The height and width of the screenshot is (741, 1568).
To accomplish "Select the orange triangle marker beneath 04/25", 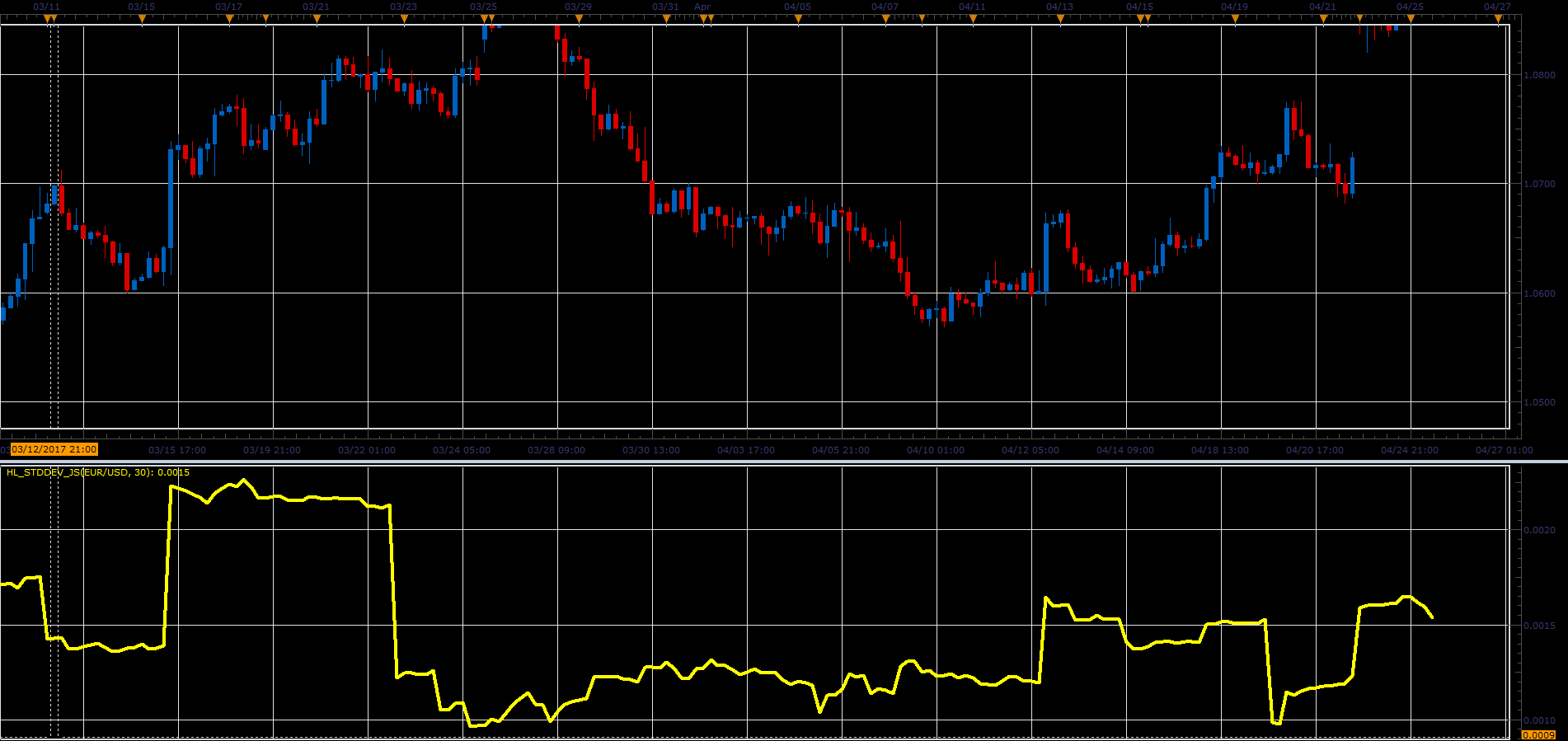I will pos(1411,18).
